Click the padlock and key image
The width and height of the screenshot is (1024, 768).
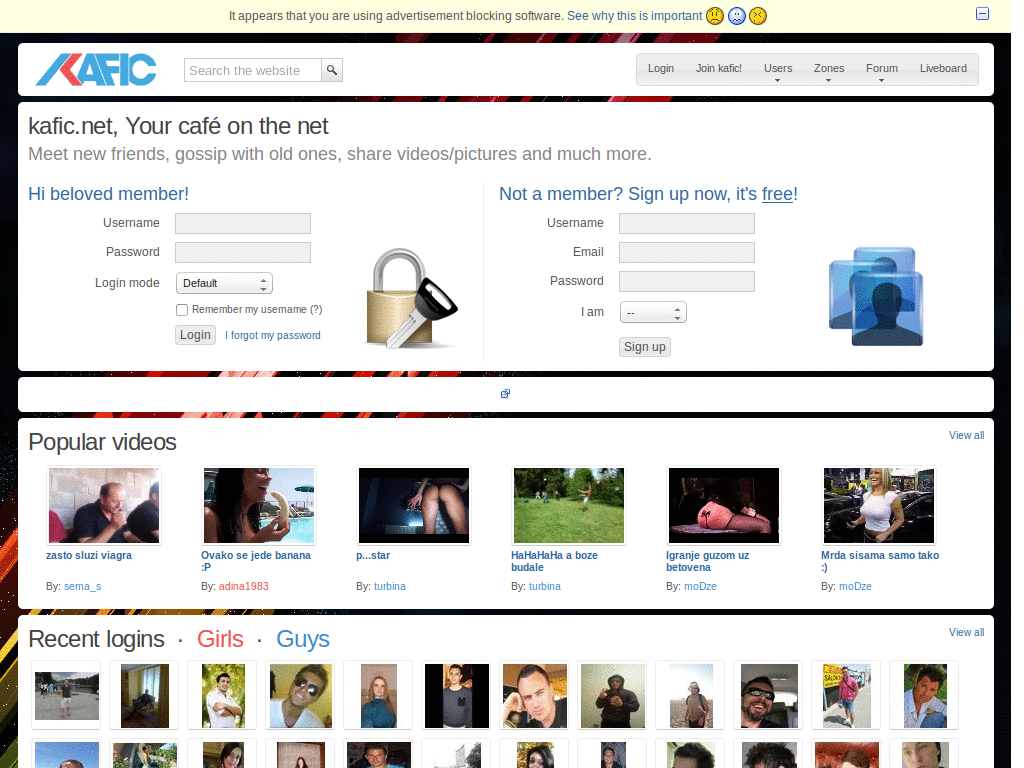(x=411, y=298)
